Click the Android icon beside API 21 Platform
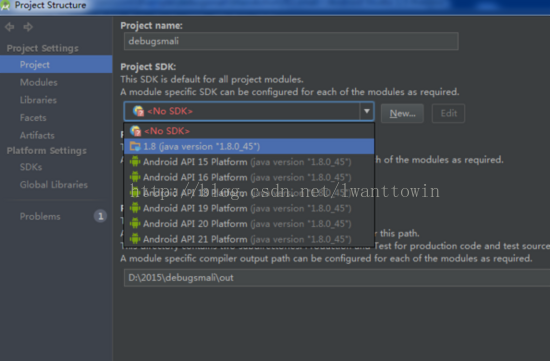The image size is (550, 361). [135, 239]
